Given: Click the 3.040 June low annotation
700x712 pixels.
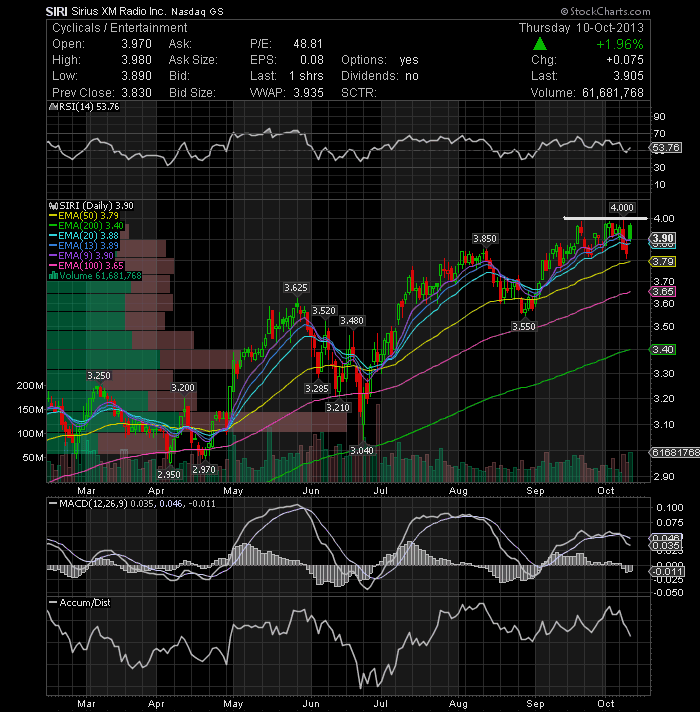Looking at the screenshot, I should (x=362, y=450).
